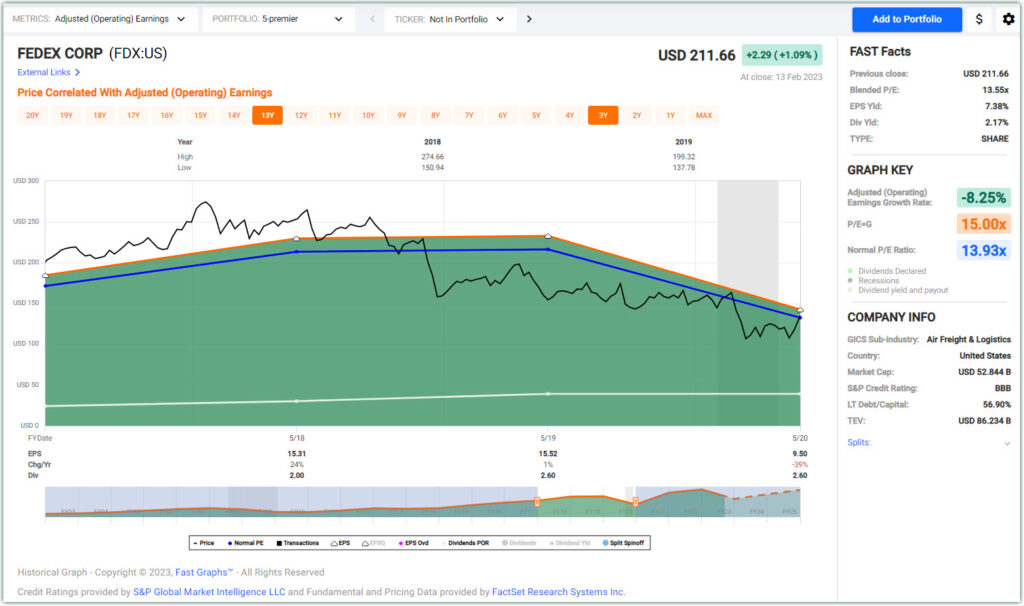Go to next ticker with right arrow
Screen dimensions: 1024x606
[x=529, y=19]
